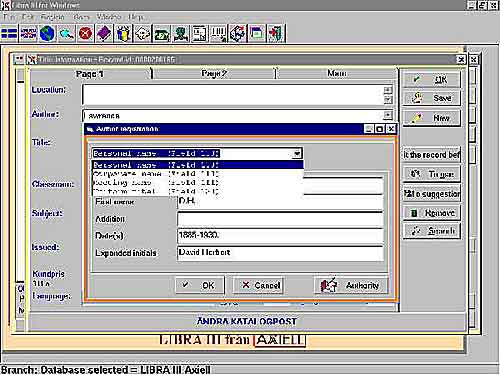Click the diamond face toolbar icon
Viewport: 500px width, 375px height.
pos(143,34)
